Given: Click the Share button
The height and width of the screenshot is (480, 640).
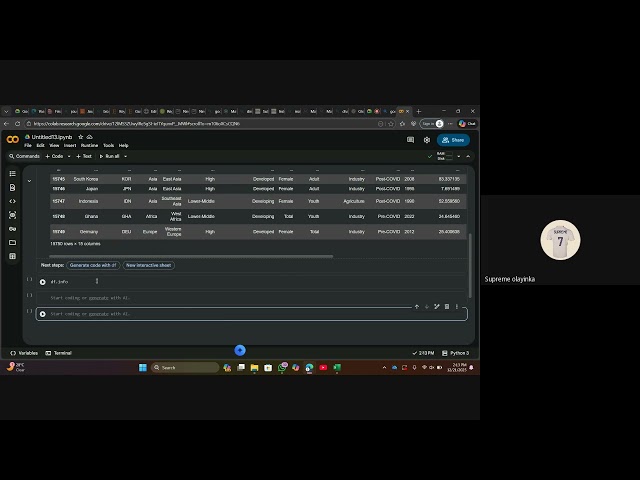Looking at the screenshot, I should (x=453, y=140).
